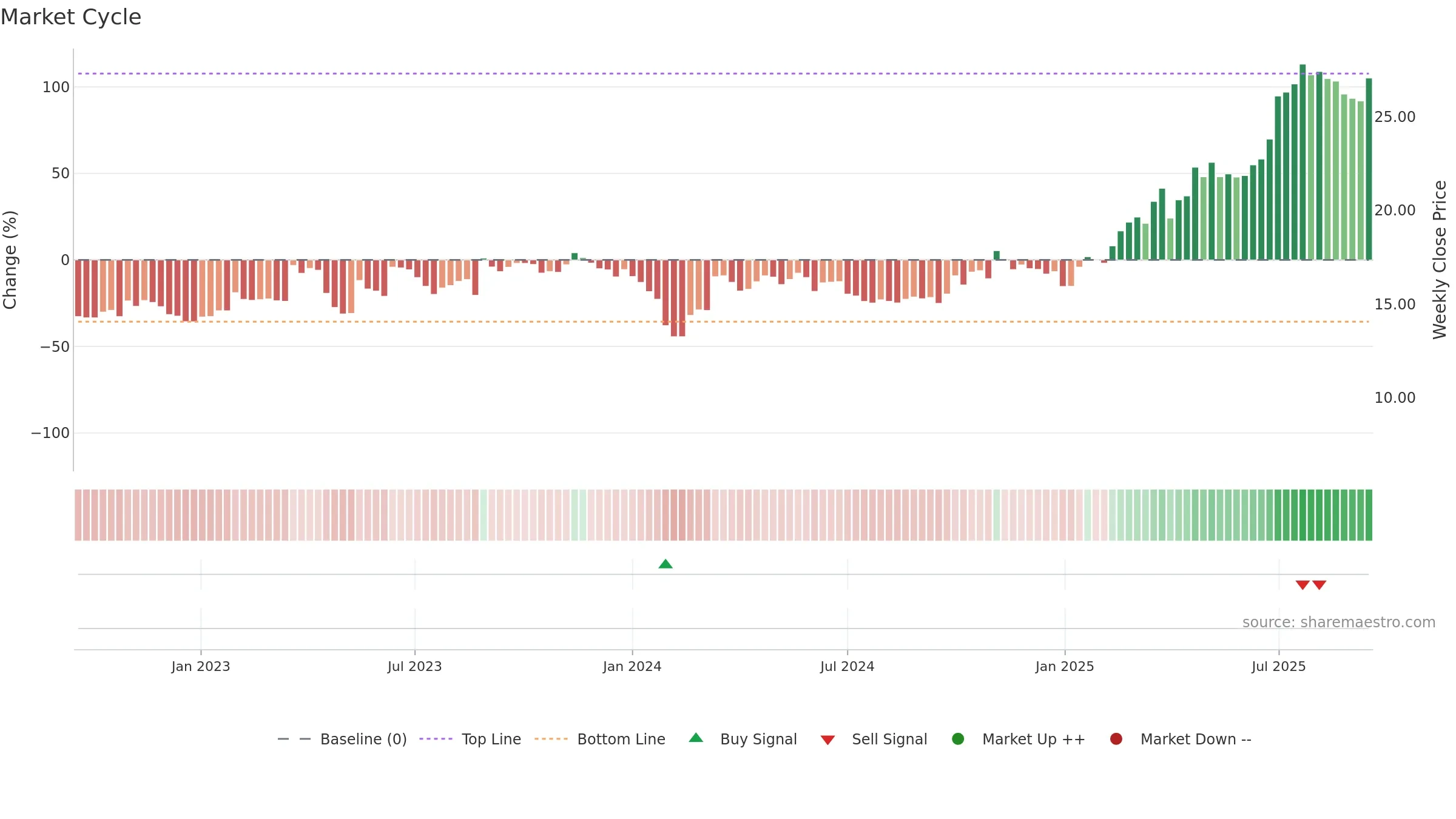Image resolution: width=1456 pixels, height=819 pixels.
Task: Click the tallest green bar crossing the top line
Action: point(1303,162)
